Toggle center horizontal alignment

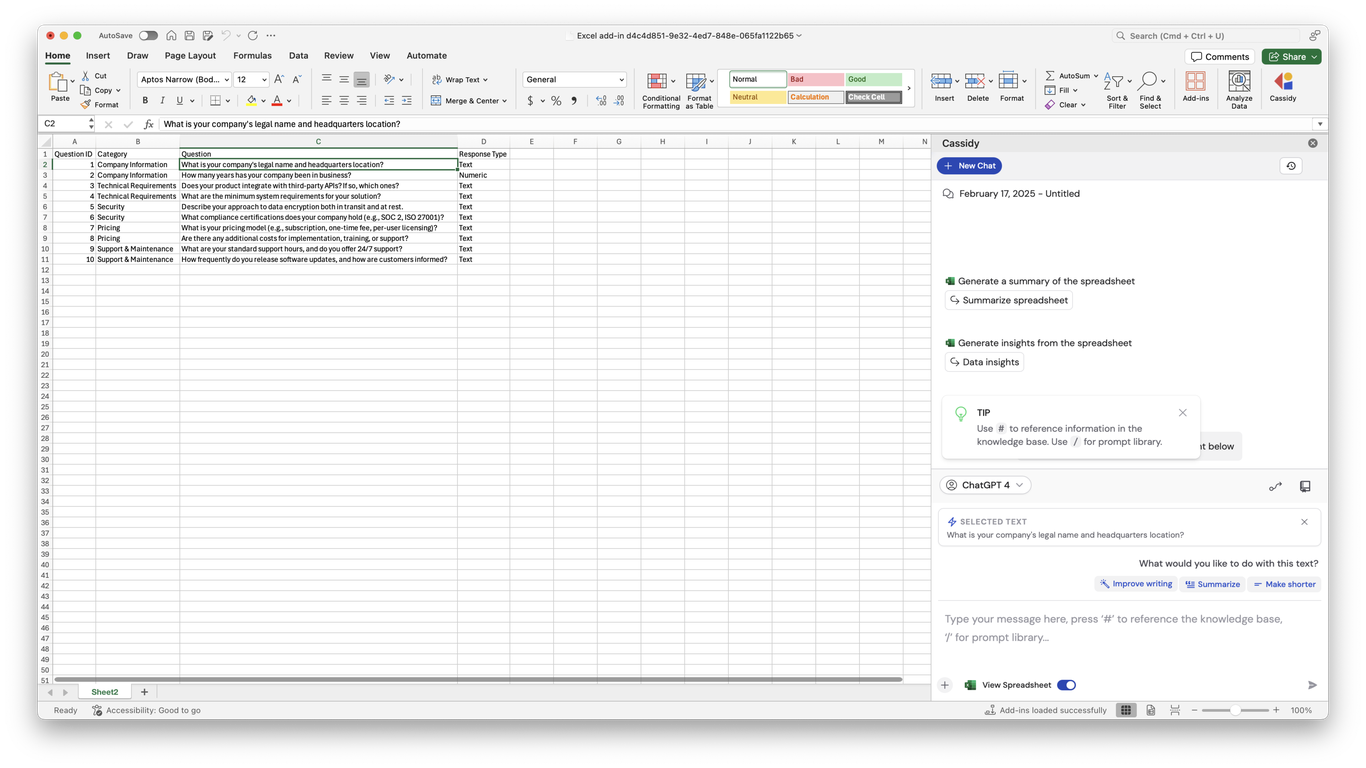344,101
